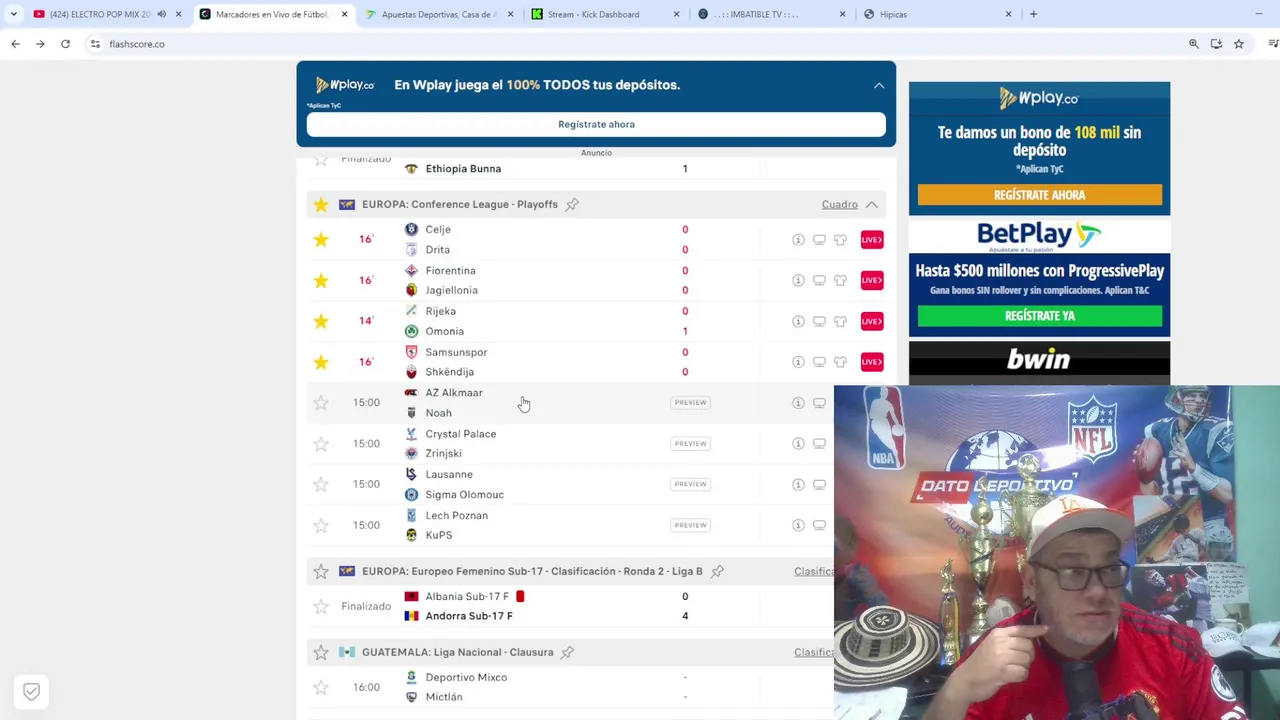This screenshot has height=720, width=1280.
Task: Open lineups shirt icon for Celje match
Action: tap(840, 240)
